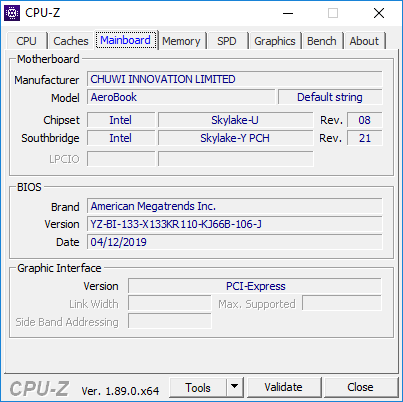
Task: Open the Bench tab
Action: pos(322,41)
